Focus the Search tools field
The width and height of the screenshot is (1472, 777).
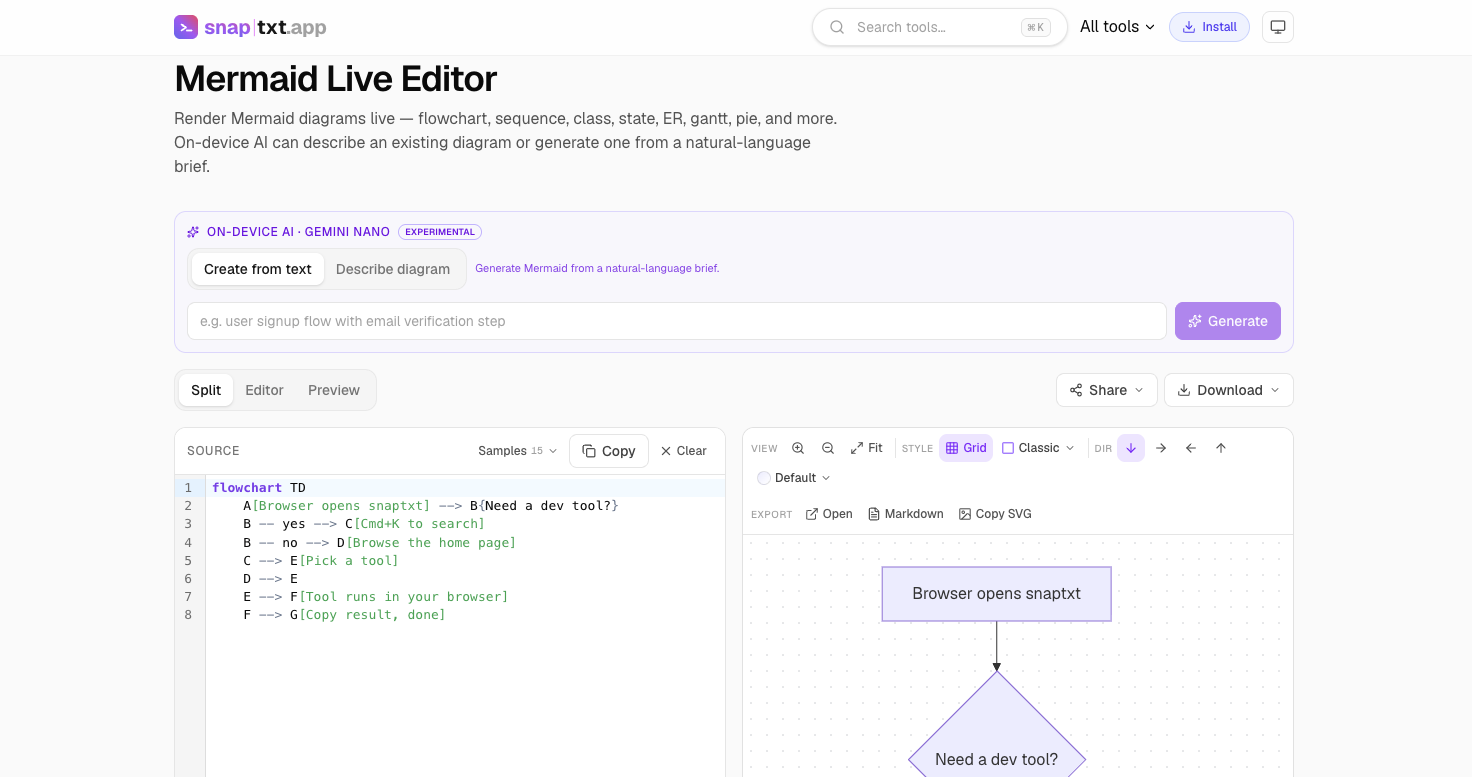940,27
